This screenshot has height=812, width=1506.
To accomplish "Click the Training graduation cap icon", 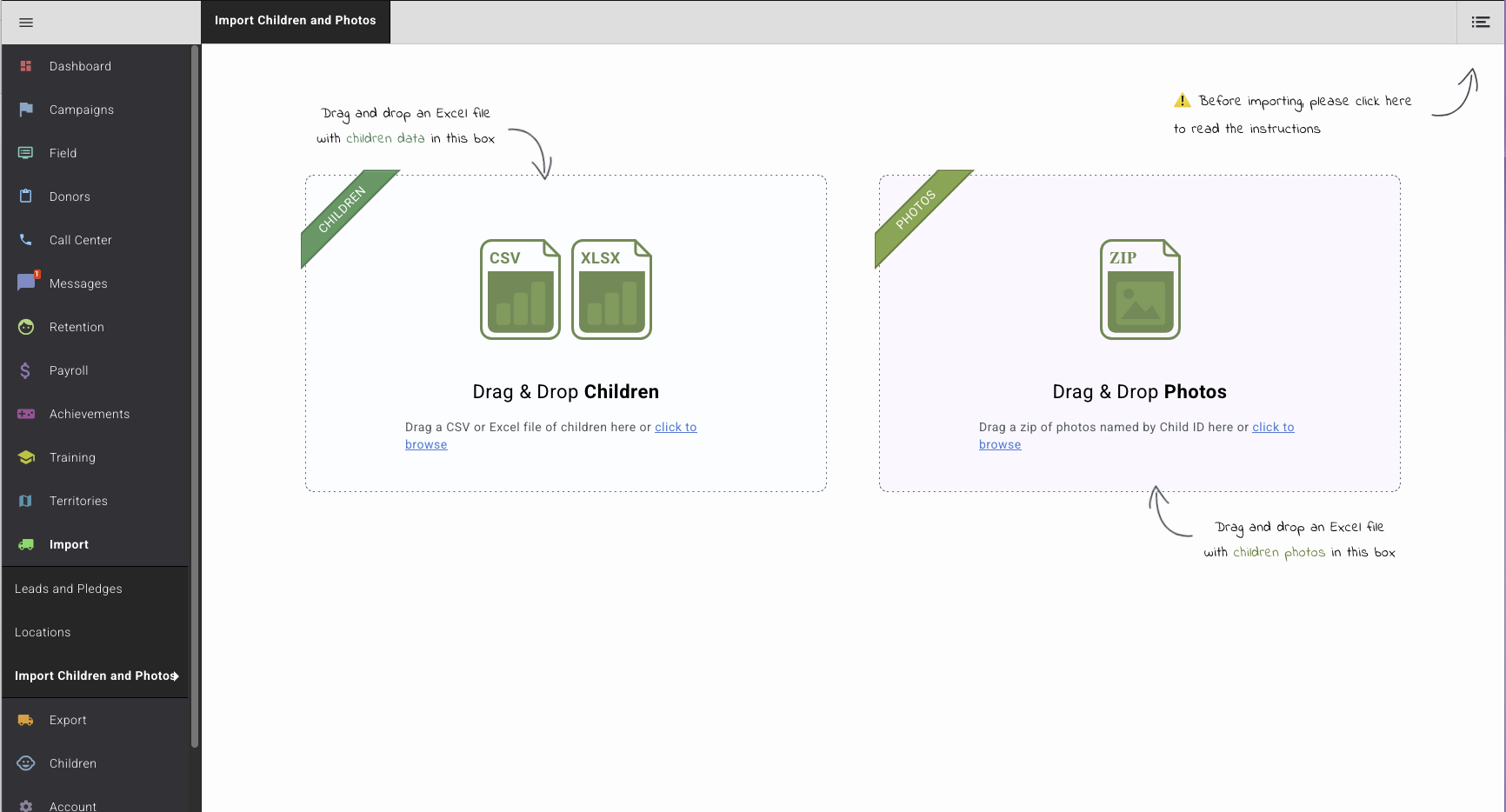I will pos(26,457).
